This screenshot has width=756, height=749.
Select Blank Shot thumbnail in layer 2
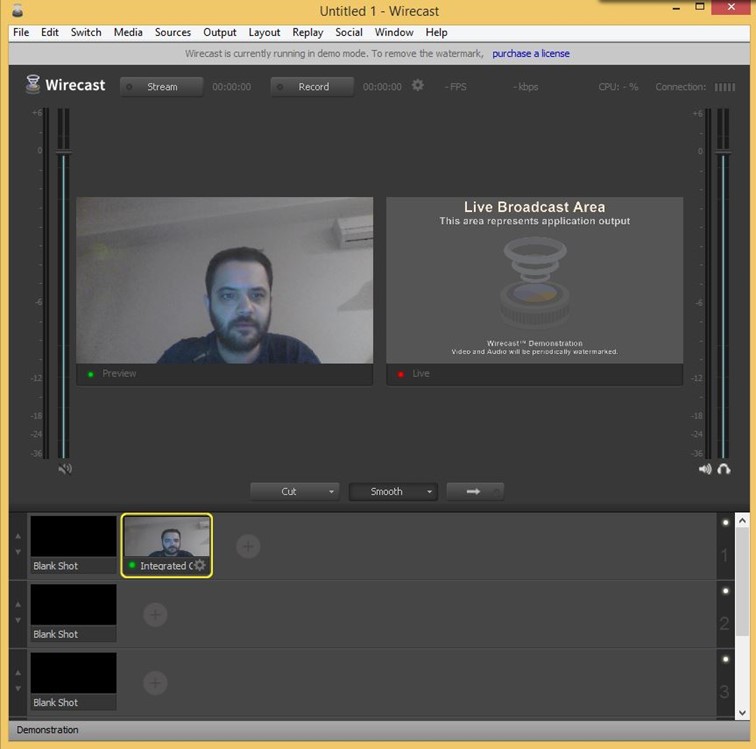73,613
